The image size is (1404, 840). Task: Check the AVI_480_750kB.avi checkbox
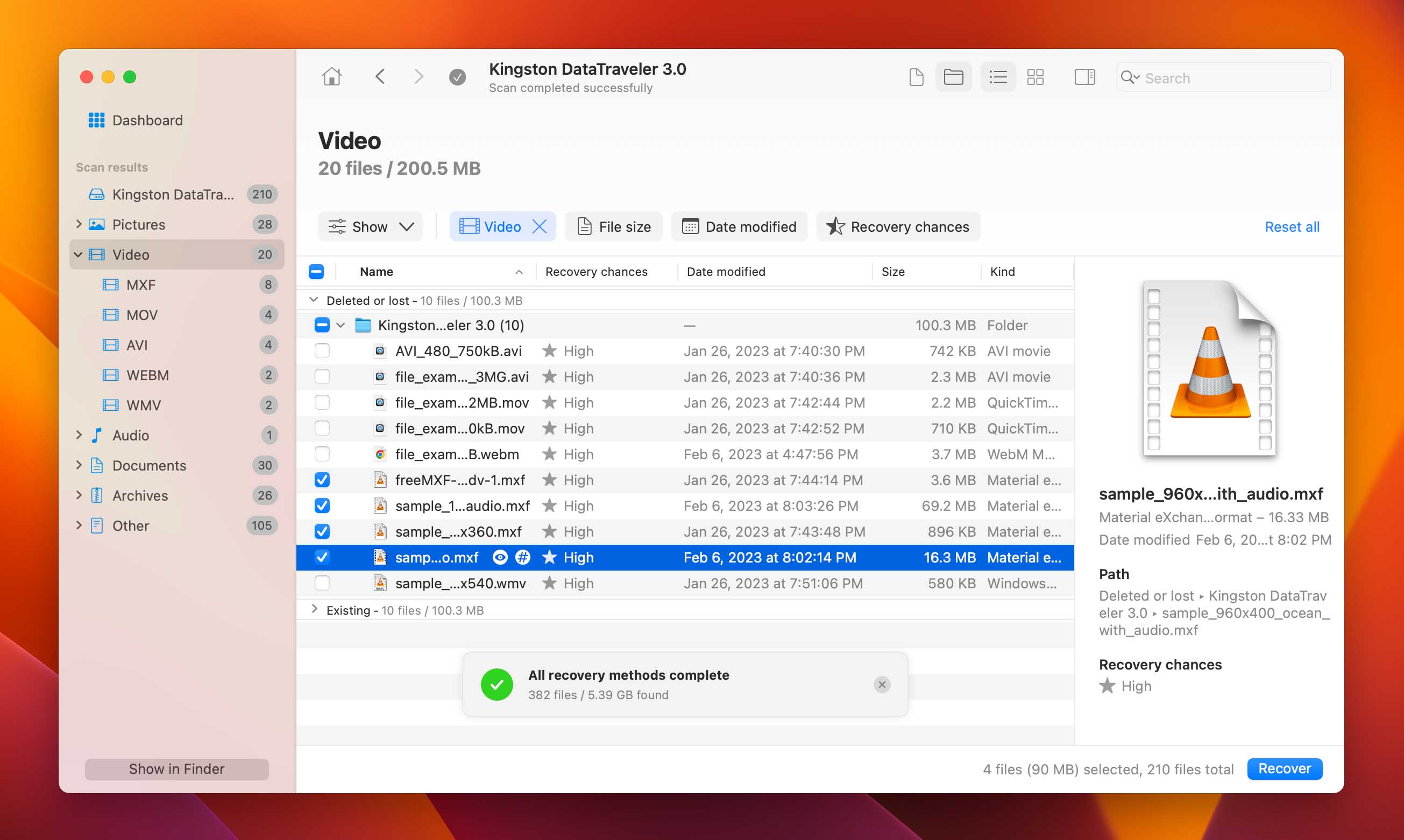click(x=322, y=351)
